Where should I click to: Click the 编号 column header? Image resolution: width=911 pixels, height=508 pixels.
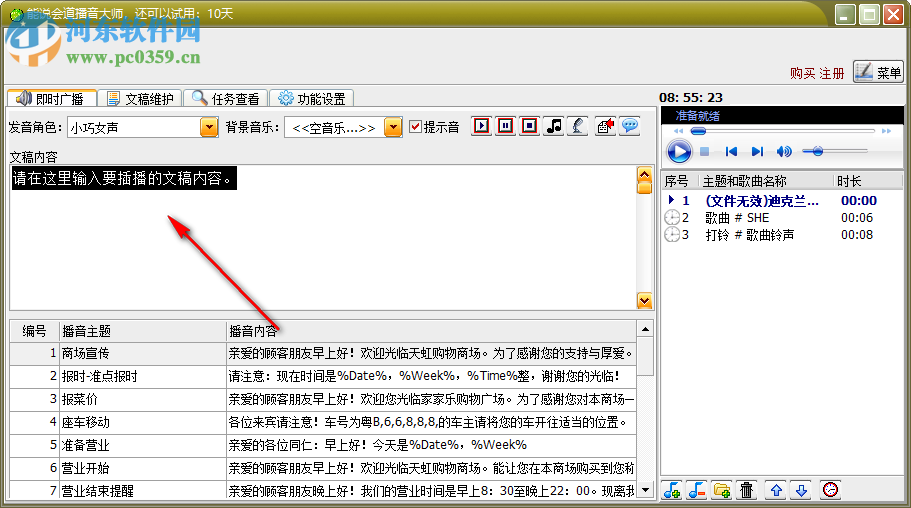coord(35,331)
